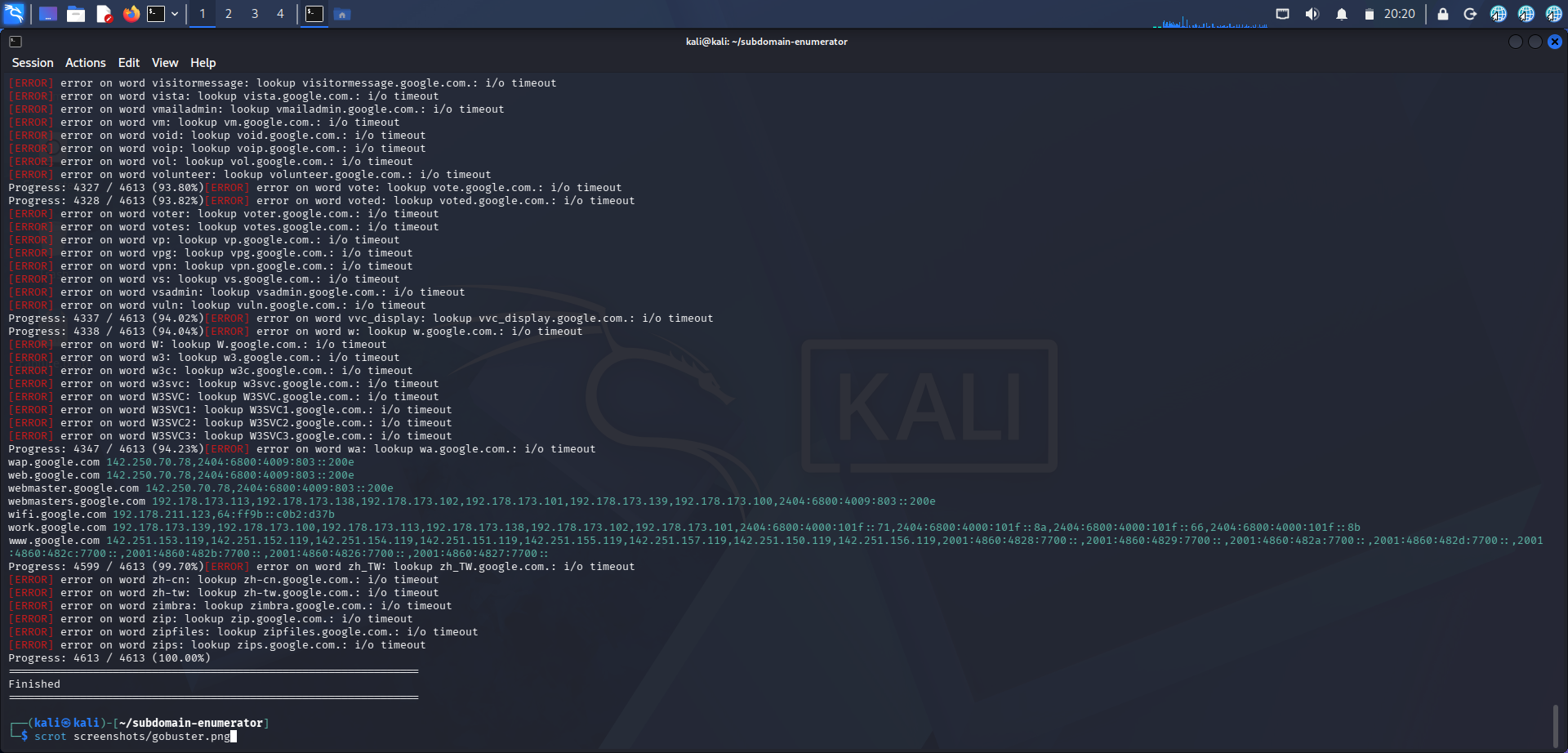
Task: Click the show desktop panel icon
Action: click(x=48, y=14)
